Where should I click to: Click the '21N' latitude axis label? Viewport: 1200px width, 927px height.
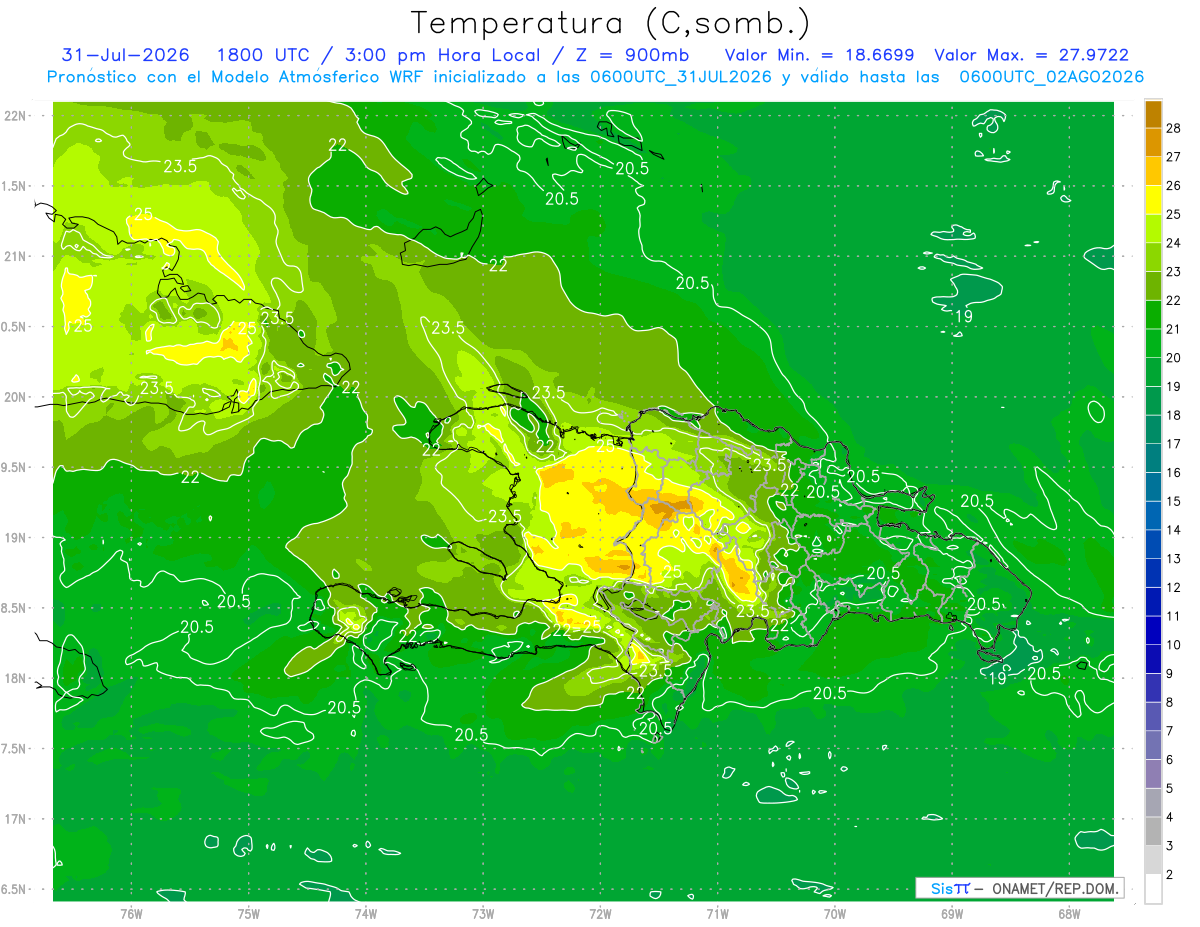pyautogui.click(x=14, y=256)
